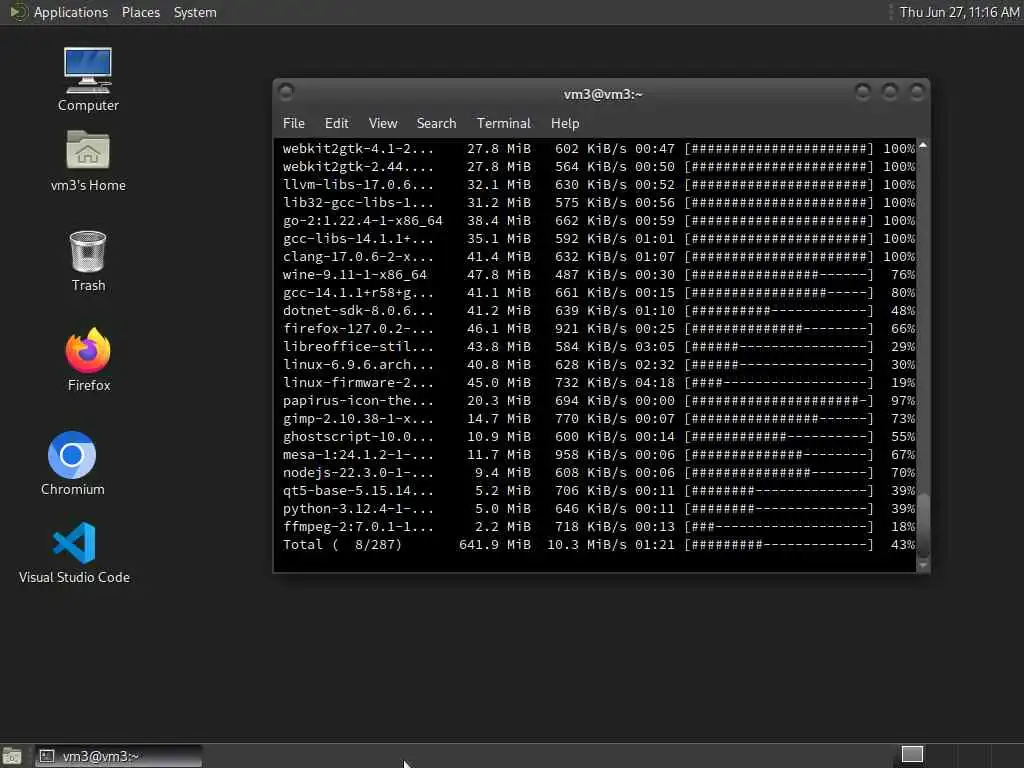The height and width of the screenshot is (768, 1024).
Task: Minimize the terminal window
Action: coord(863,92)
